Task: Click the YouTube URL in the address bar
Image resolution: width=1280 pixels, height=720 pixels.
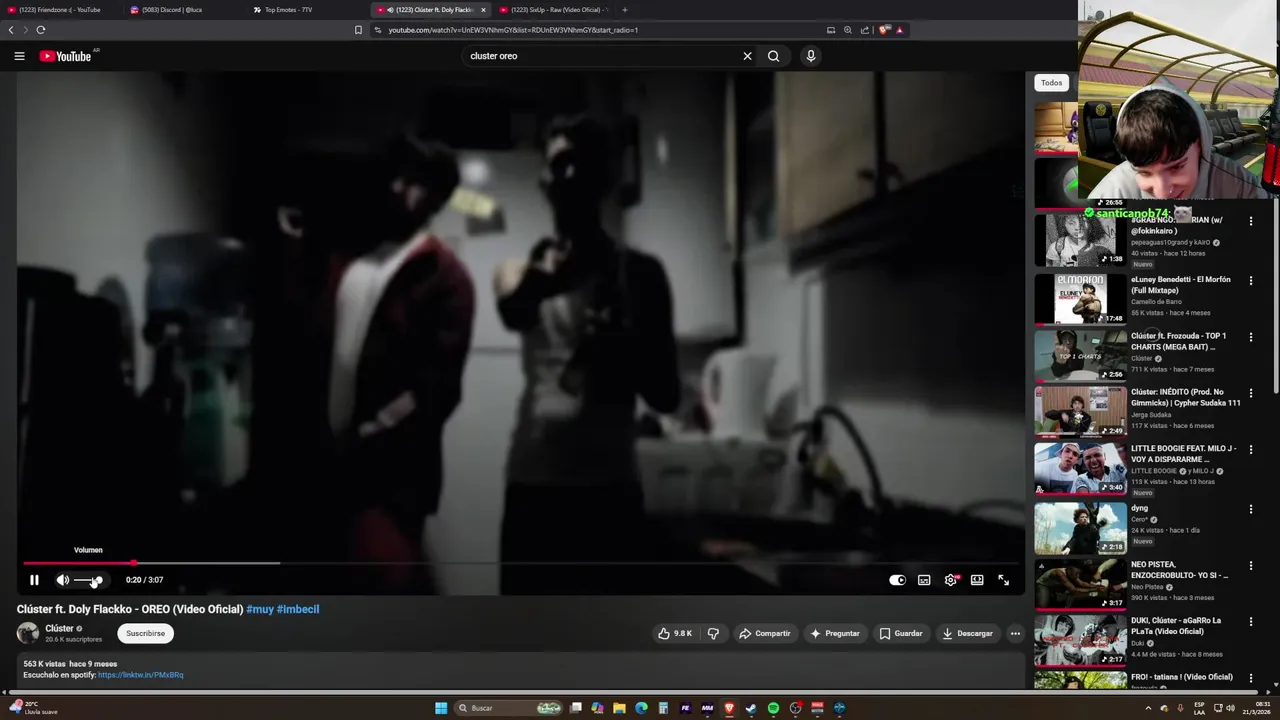Action: point(513,30)
